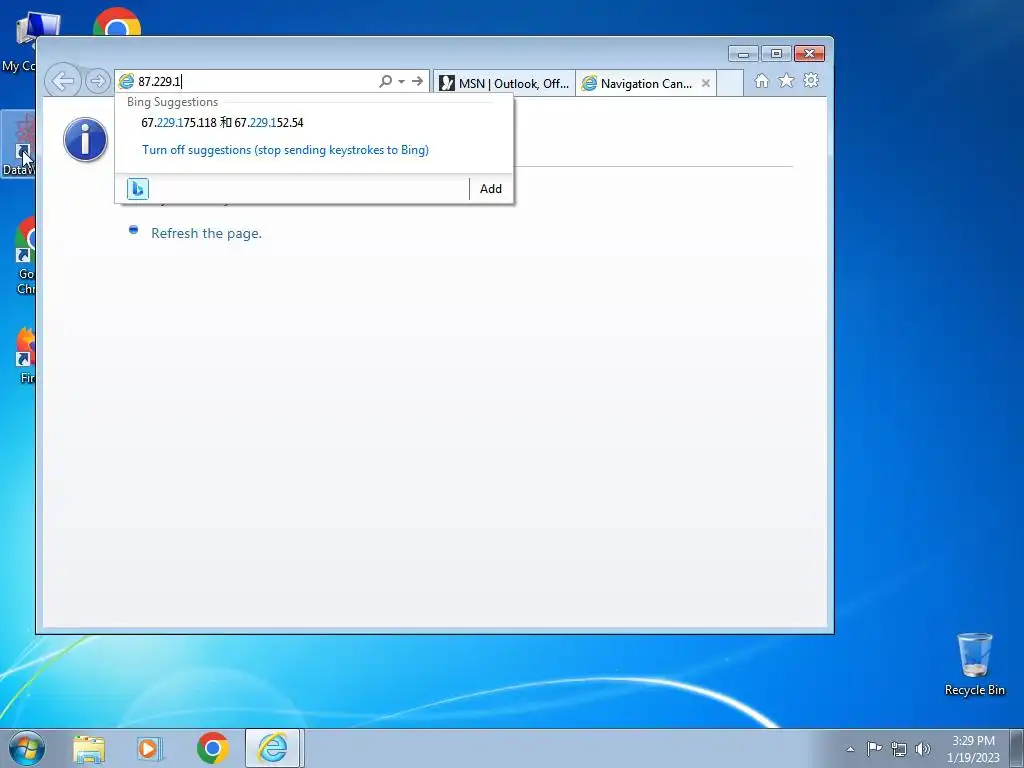Open Google Chrome from the taskbar
1024x768 pixels.
[212, 748]
